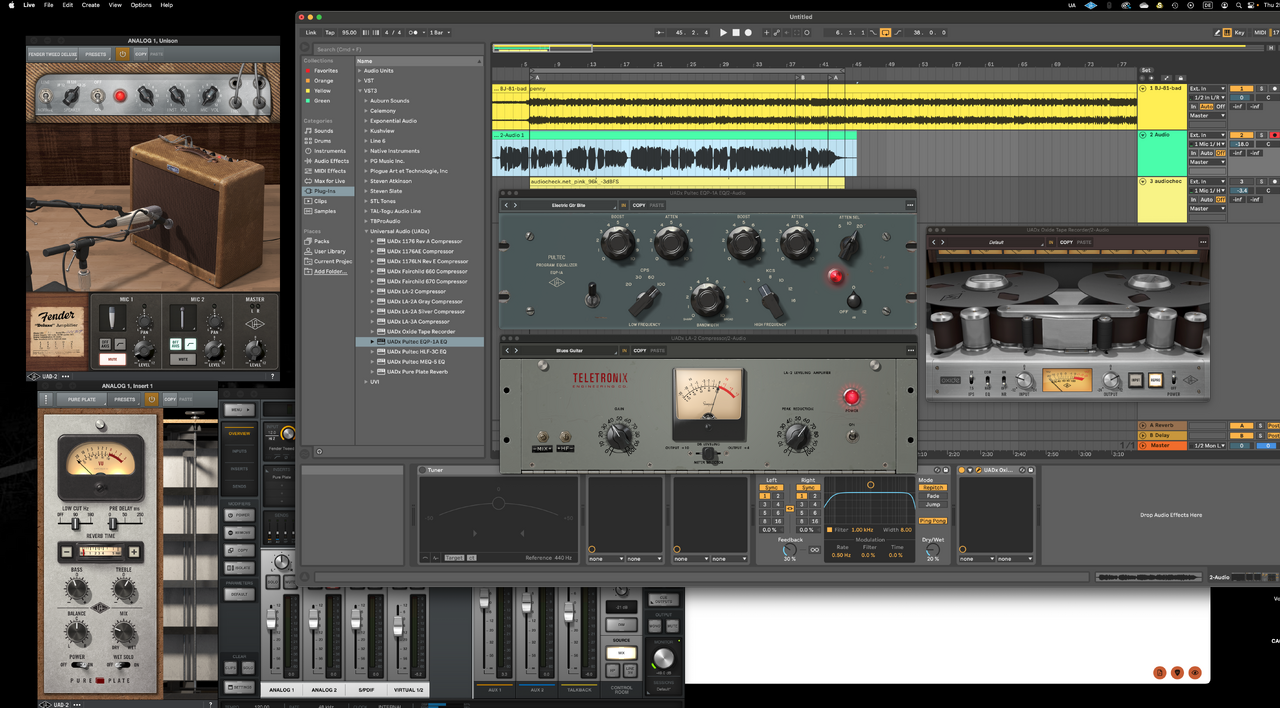Open the File menu
1280x708 pixels.
pyautogui.click(x=48, y=5)
